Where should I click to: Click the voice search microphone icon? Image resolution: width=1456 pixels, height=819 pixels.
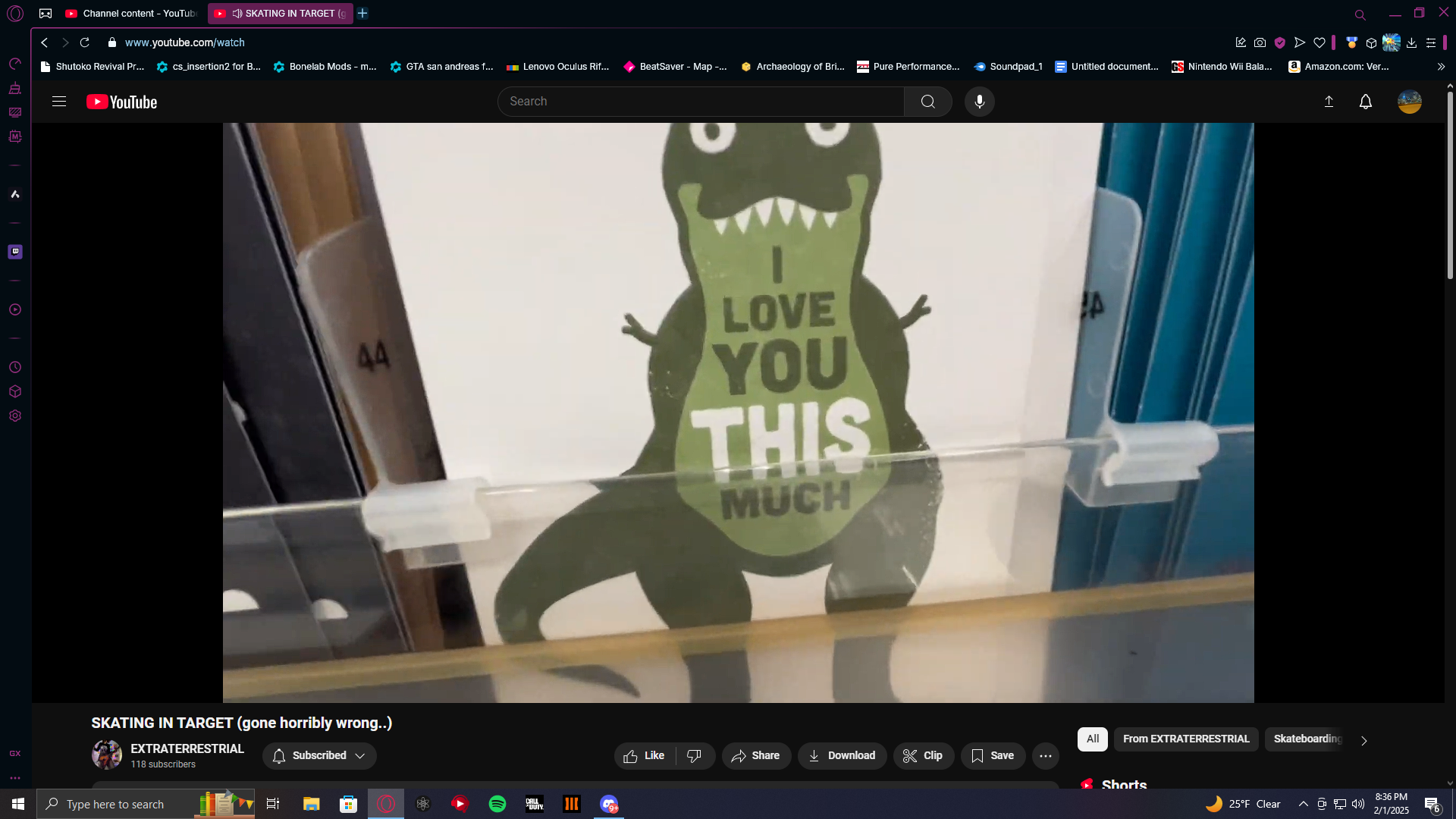[979, 102]
